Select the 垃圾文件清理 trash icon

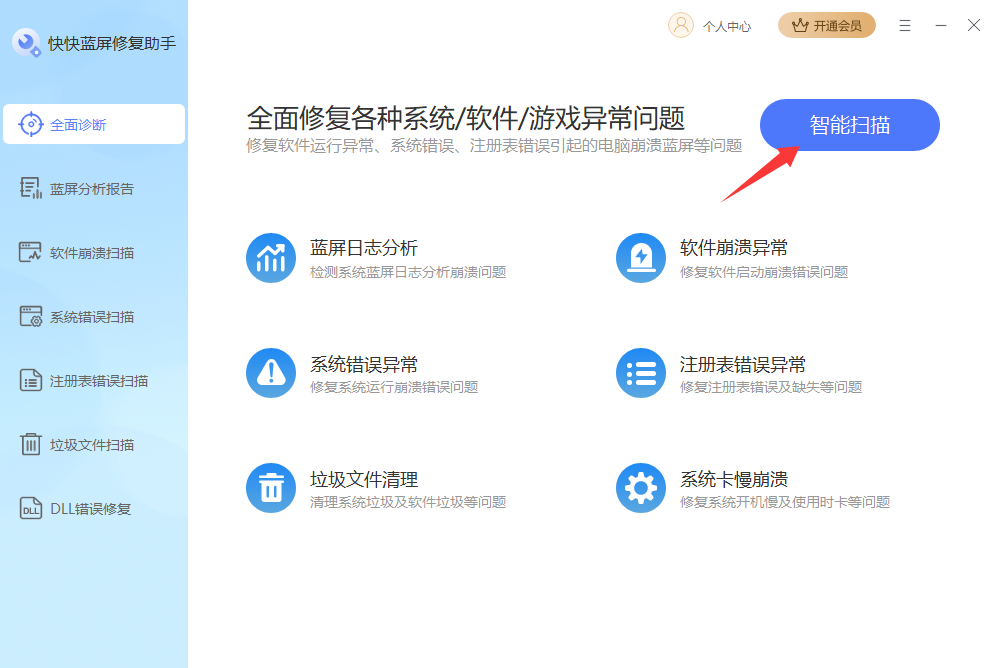point(270,486)
